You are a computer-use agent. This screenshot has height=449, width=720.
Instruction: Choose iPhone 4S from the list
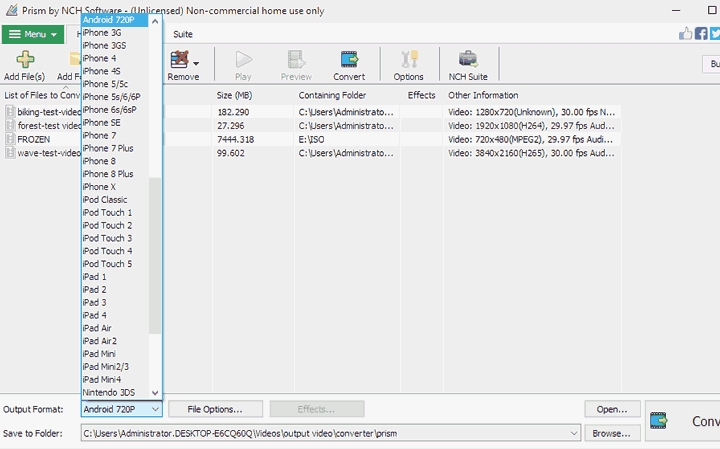[115, 71]
